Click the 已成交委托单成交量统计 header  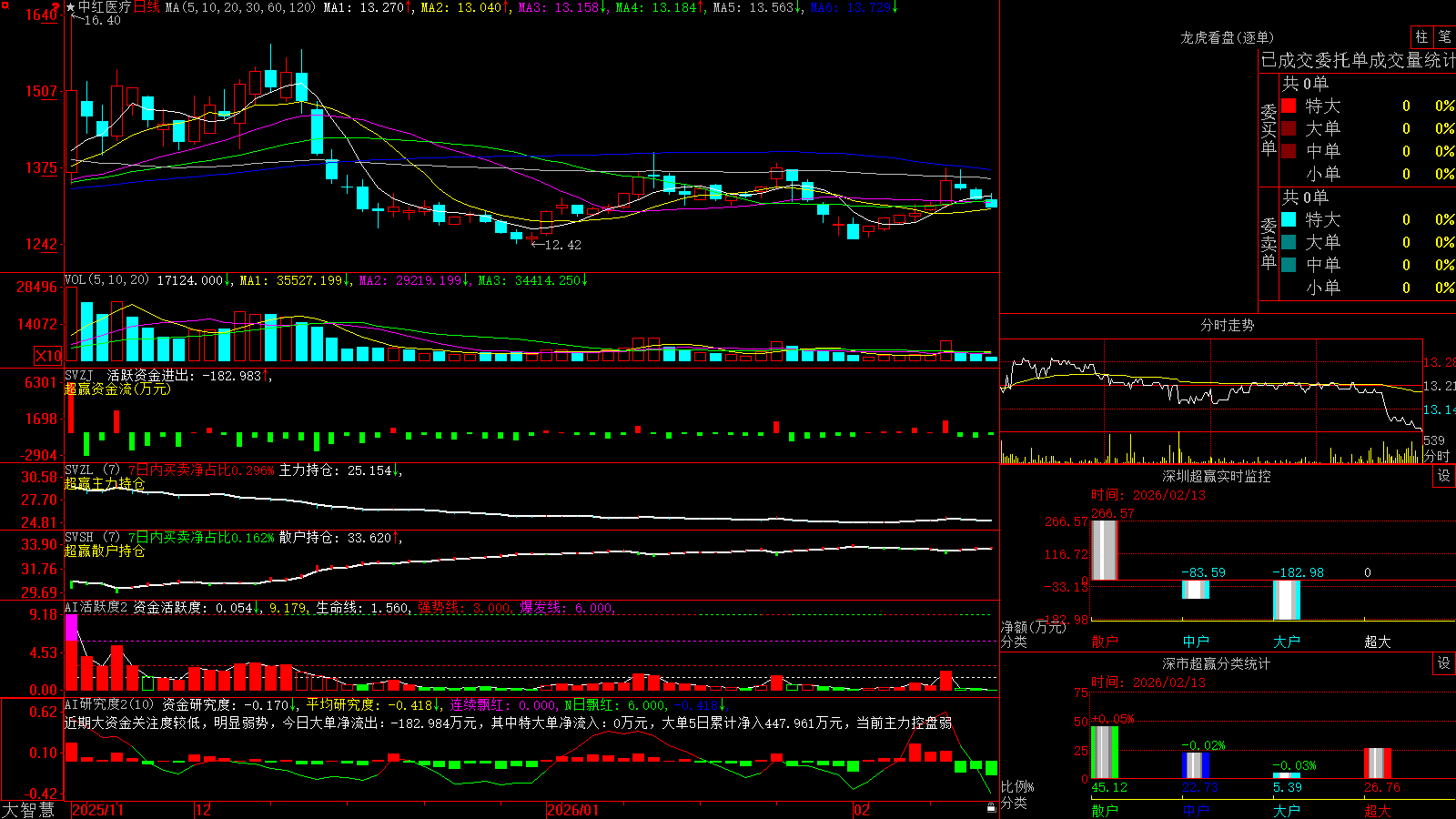pyautogui.click(x=1358, y=61)
